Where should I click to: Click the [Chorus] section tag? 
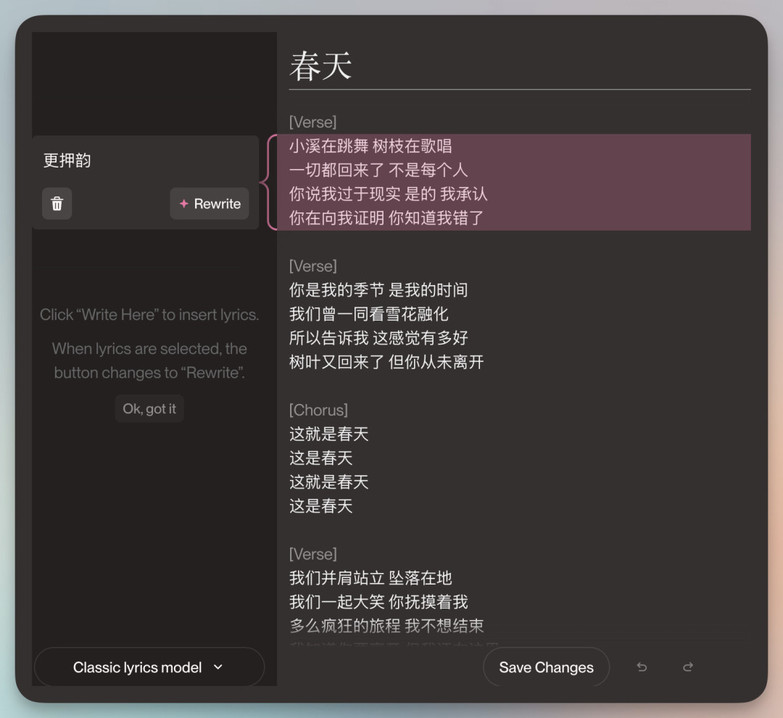318,410
